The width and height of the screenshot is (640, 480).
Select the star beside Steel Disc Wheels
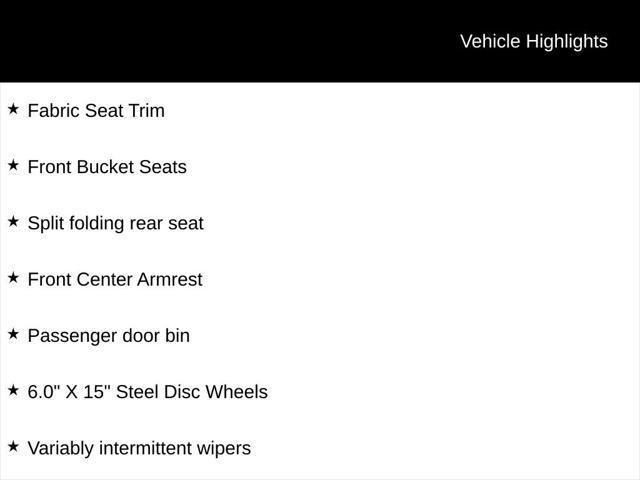coord(13,390)
